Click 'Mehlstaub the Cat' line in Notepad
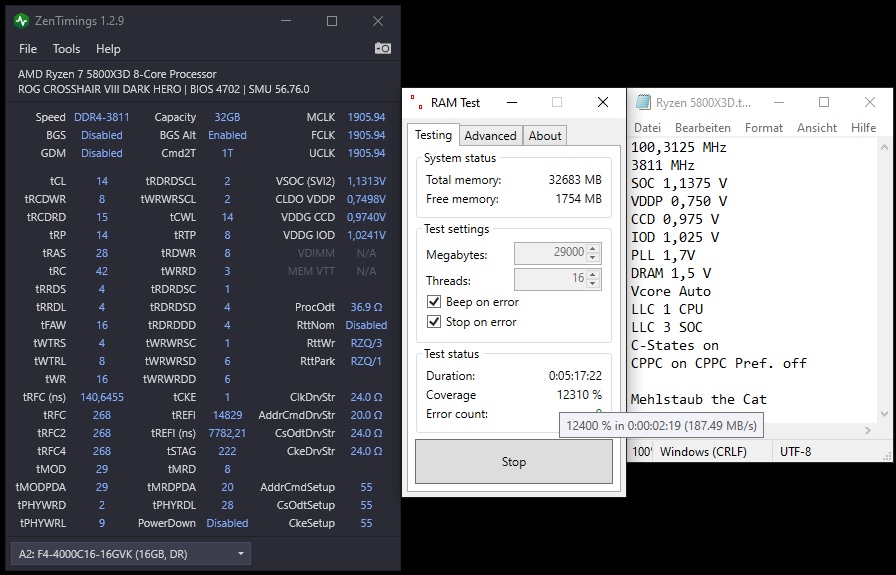The image size is (896, 575). coord(698,400)
